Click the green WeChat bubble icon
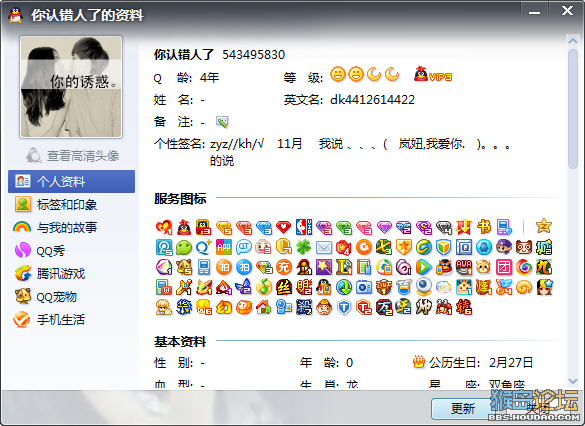The height and width of the screenshot is (426, 585). [184, 247]
